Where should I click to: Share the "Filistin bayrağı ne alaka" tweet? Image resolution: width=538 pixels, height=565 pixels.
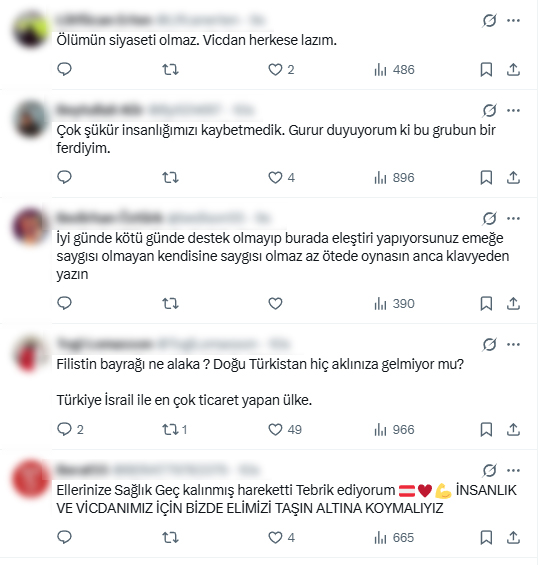point(513,430)
